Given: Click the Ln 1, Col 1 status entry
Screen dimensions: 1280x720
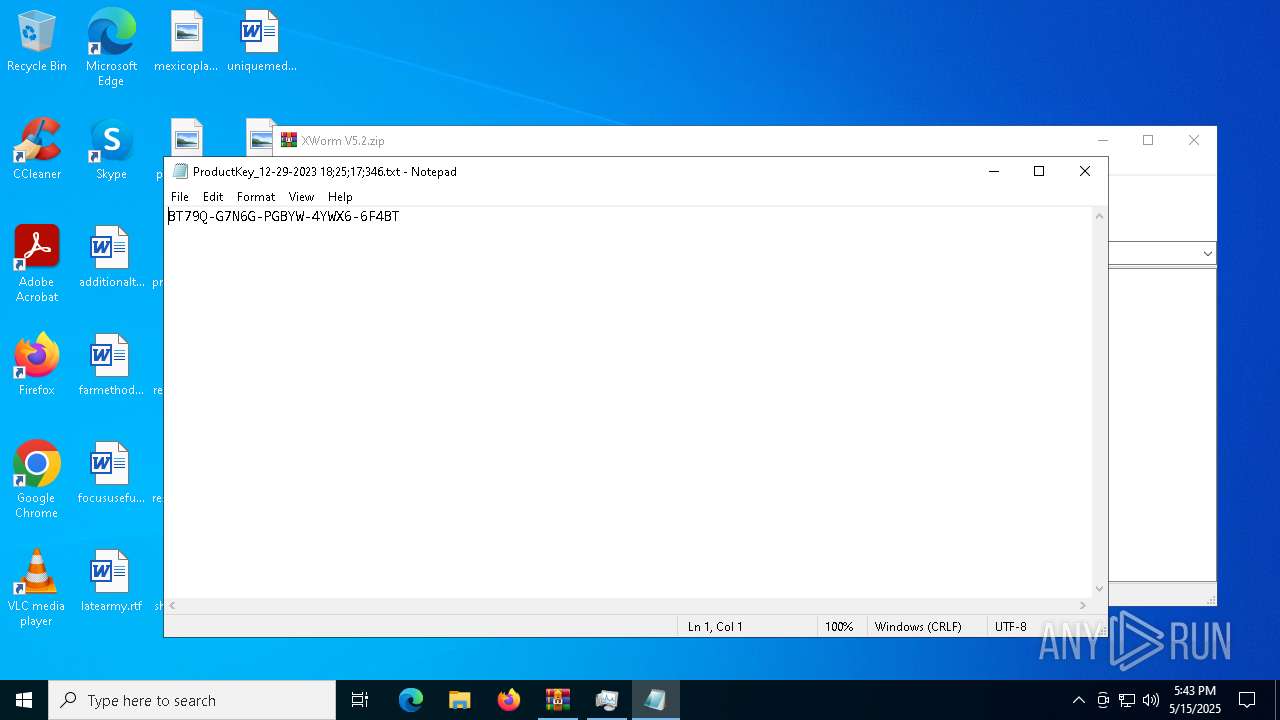Looking at the screenshot, I should point(715,627).
